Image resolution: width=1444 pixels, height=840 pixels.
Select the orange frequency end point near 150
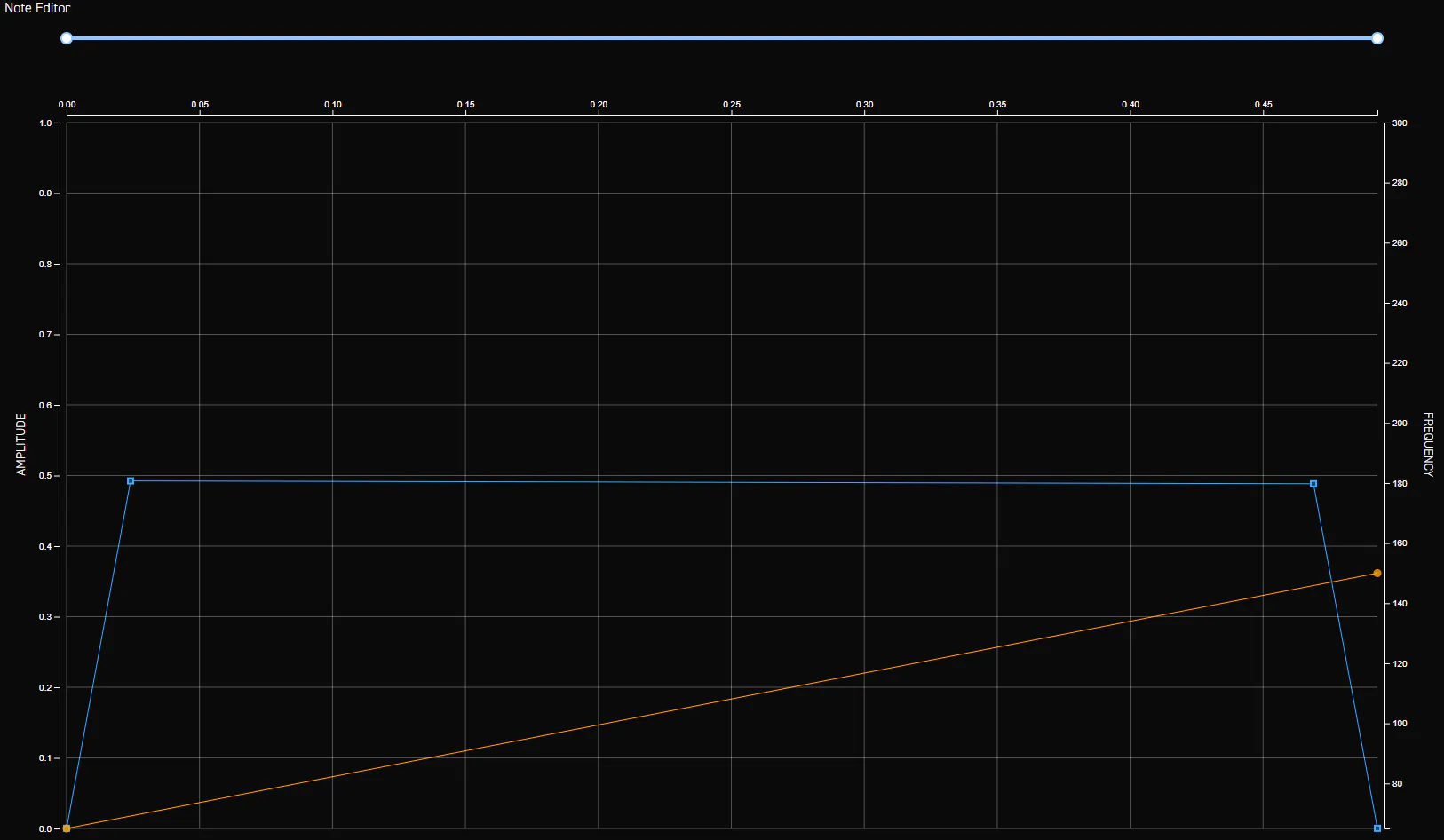[x=1377, y=574]
